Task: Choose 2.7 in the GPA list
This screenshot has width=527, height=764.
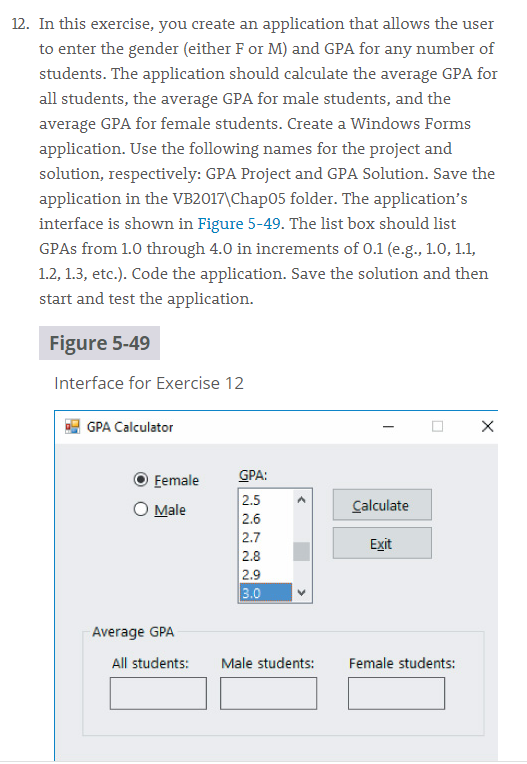Action: tap(266, 537)
